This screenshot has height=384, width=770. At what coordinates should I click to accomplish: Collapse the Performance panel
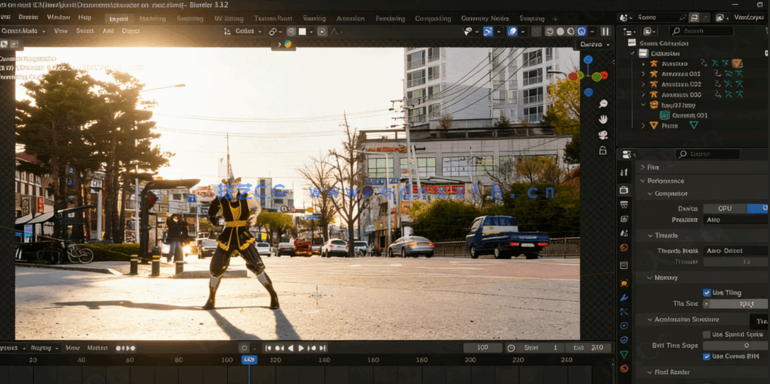665,181
